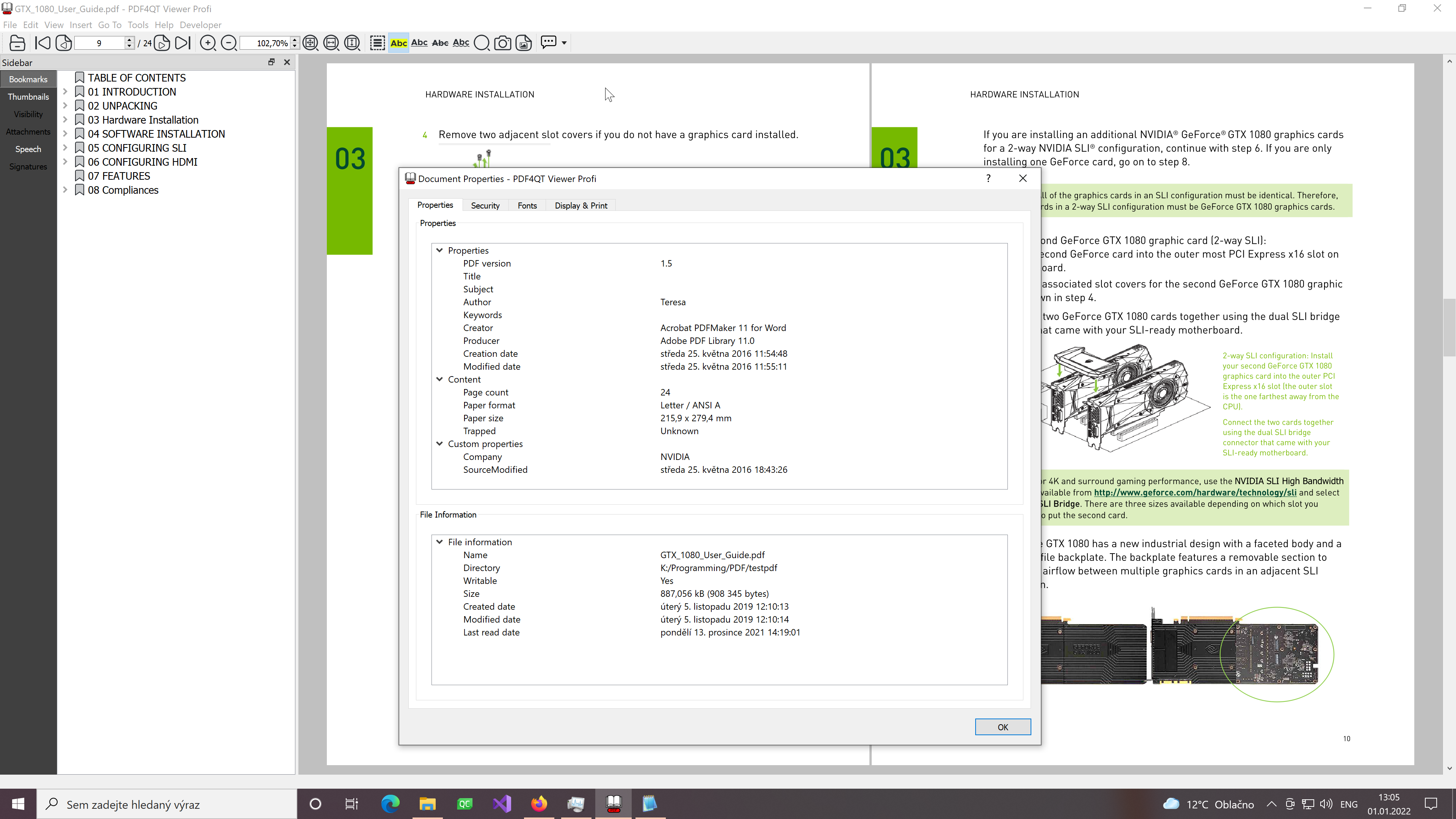
Task: Float the Sidebar panel
Action: (x=271, y=62)
